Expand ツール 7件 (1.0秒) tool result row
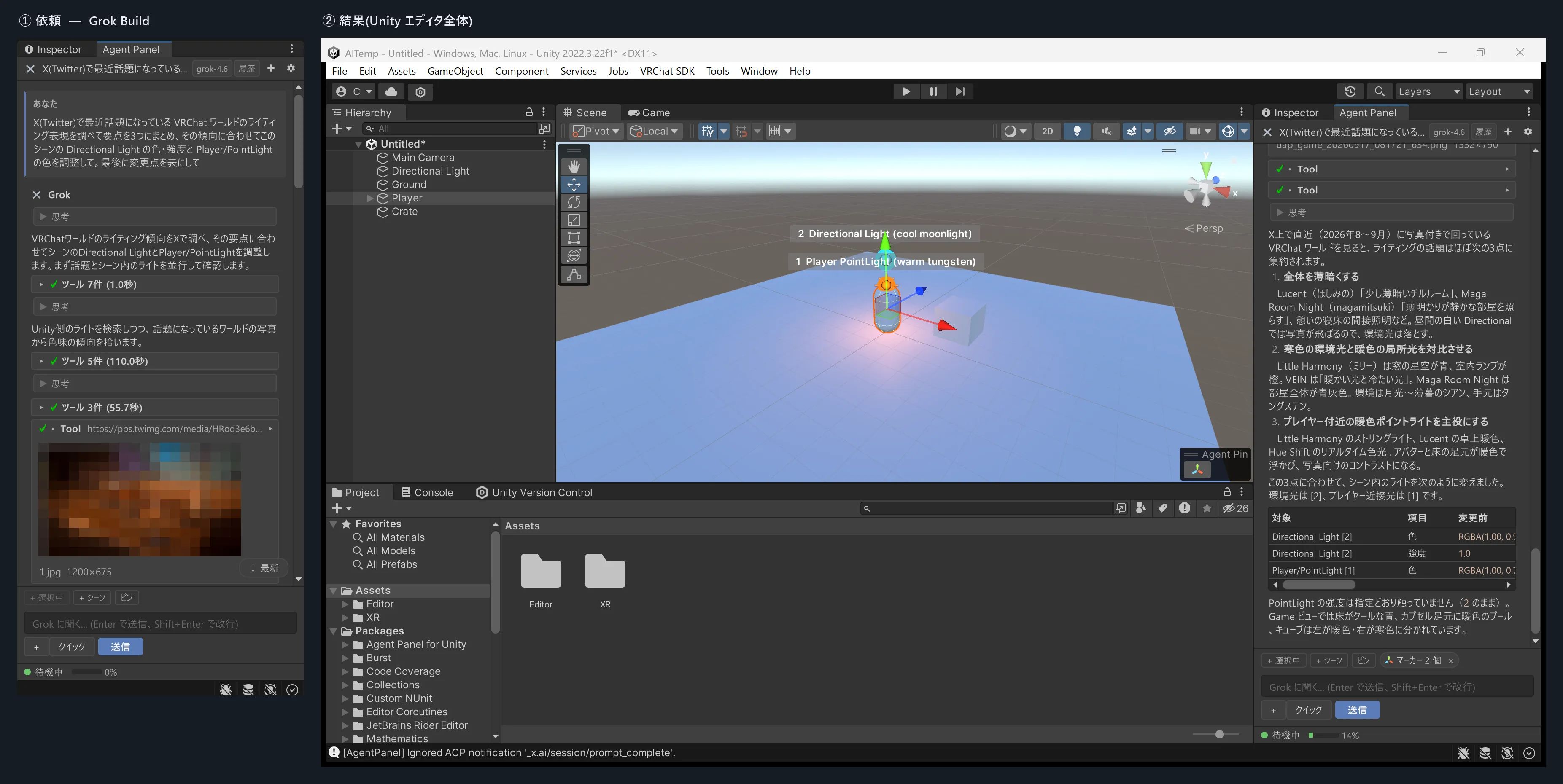The height and width of the screenshot is (784, 1563). 155,285
